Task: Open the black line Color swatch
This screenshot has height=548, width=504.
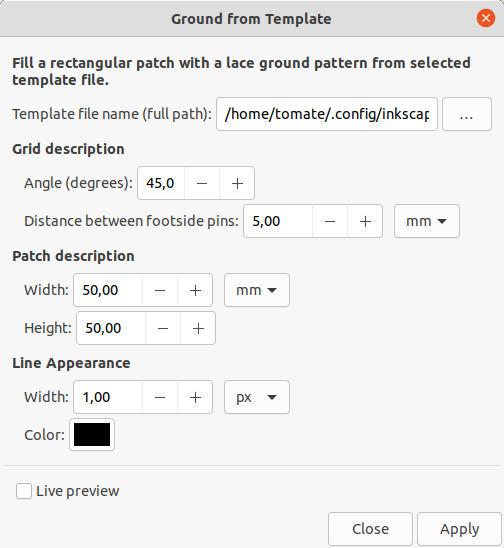Action: tap(92, 434)
